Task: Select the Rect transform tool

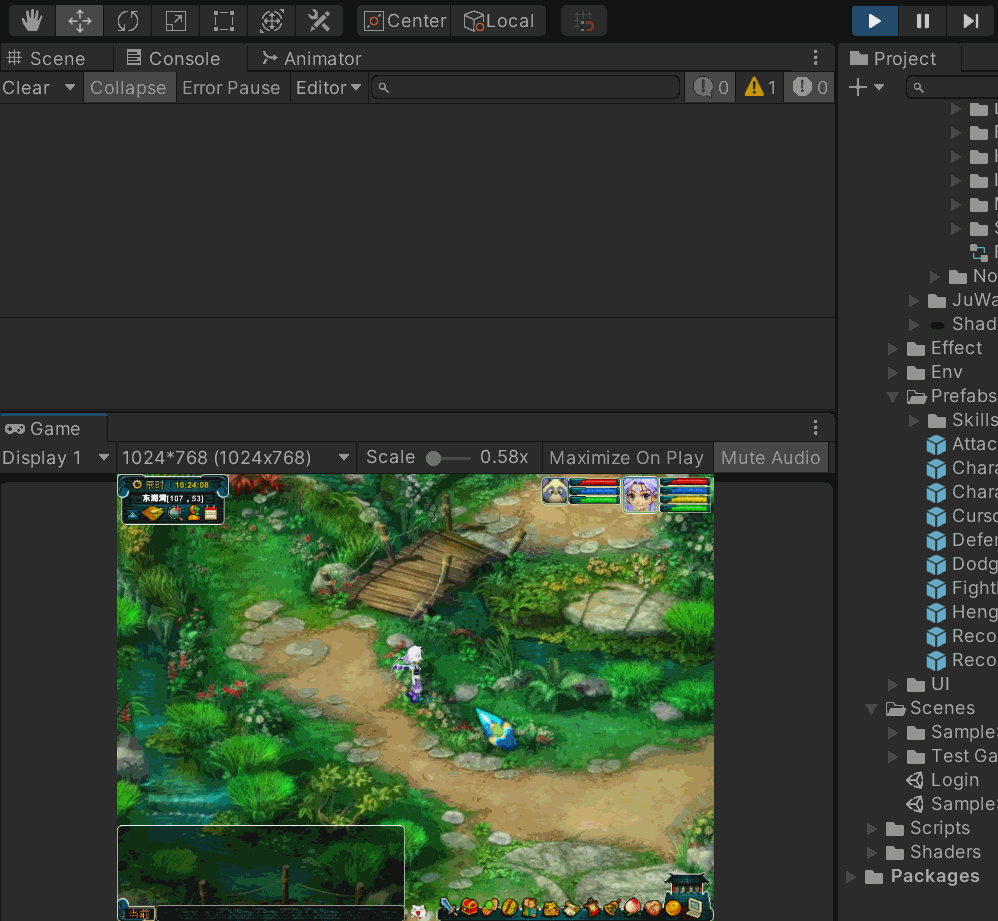Action: pos(223,21)
